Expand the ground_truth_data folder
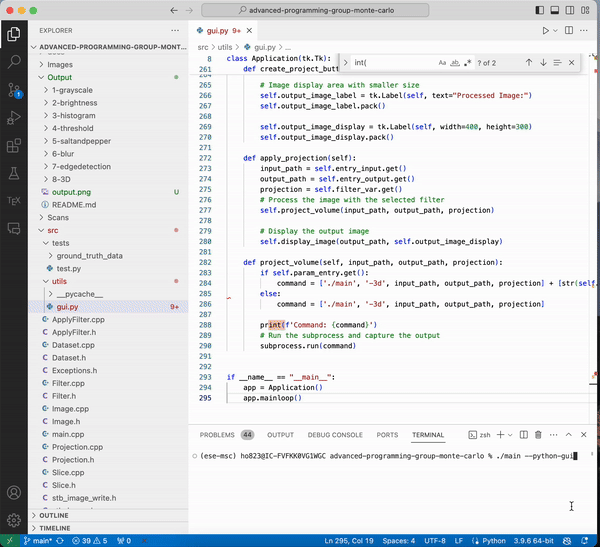The width and height of the screenshot is (600, 547). (90, 256)
